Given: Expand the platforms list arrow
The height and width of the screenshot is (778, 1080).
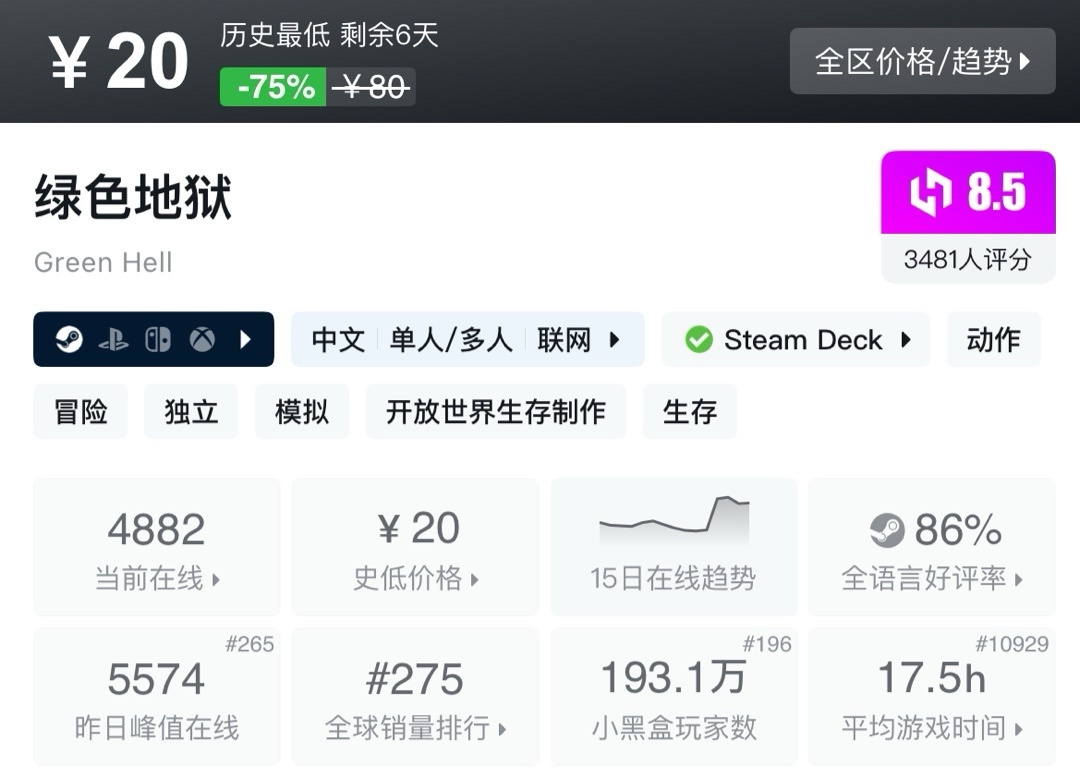Looking at the screenshot, I should point(246,340).
